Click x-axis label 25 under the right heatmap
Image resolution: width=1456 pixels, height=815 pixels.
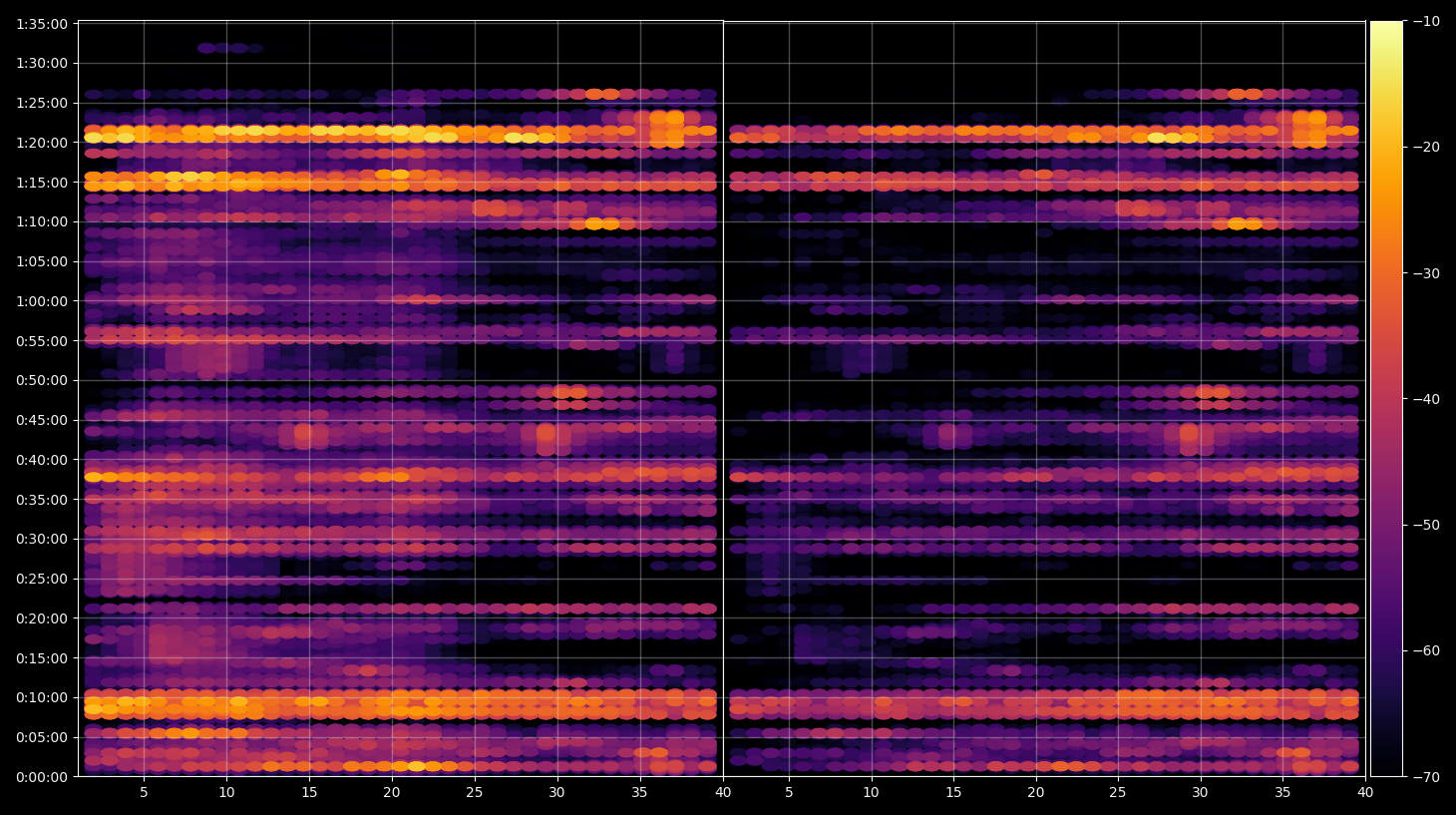point(1118,793)
